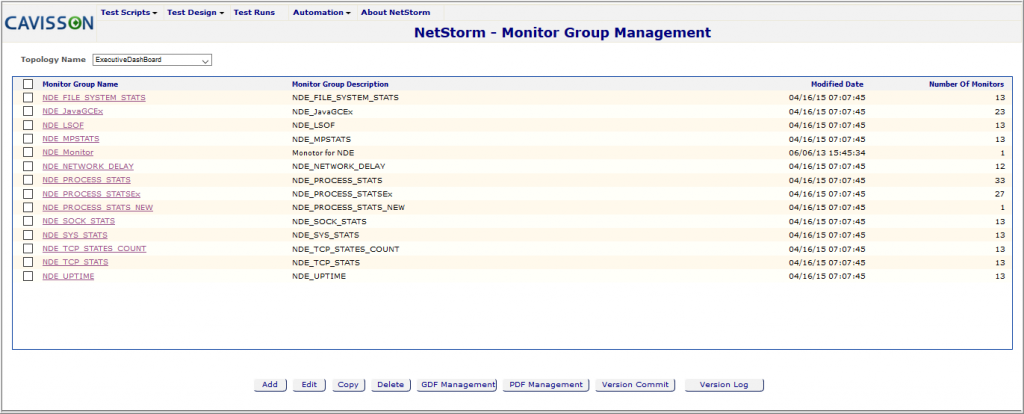Open the NDE_TCP_STATES_COUNT group link
Screen dimensions: 1024x414
coord(95,249)
